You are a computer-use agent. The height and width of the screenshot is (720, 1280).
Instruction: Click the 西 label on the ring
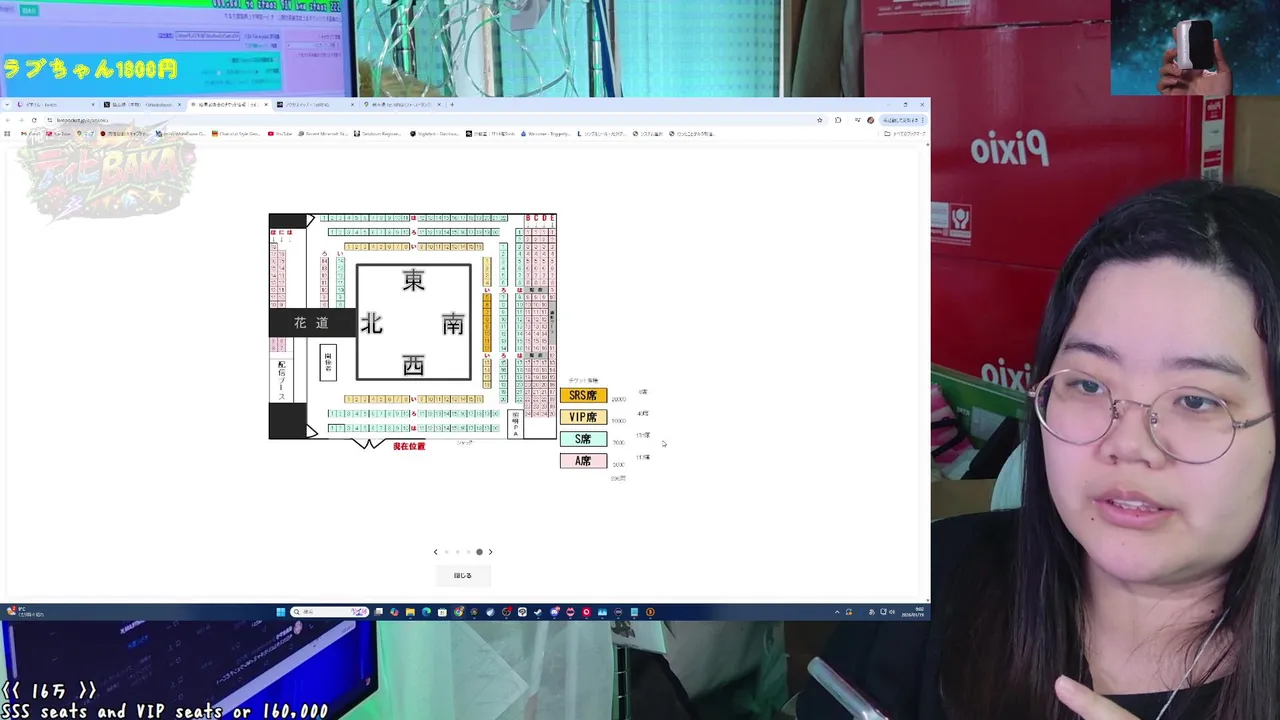pos(413,366)
